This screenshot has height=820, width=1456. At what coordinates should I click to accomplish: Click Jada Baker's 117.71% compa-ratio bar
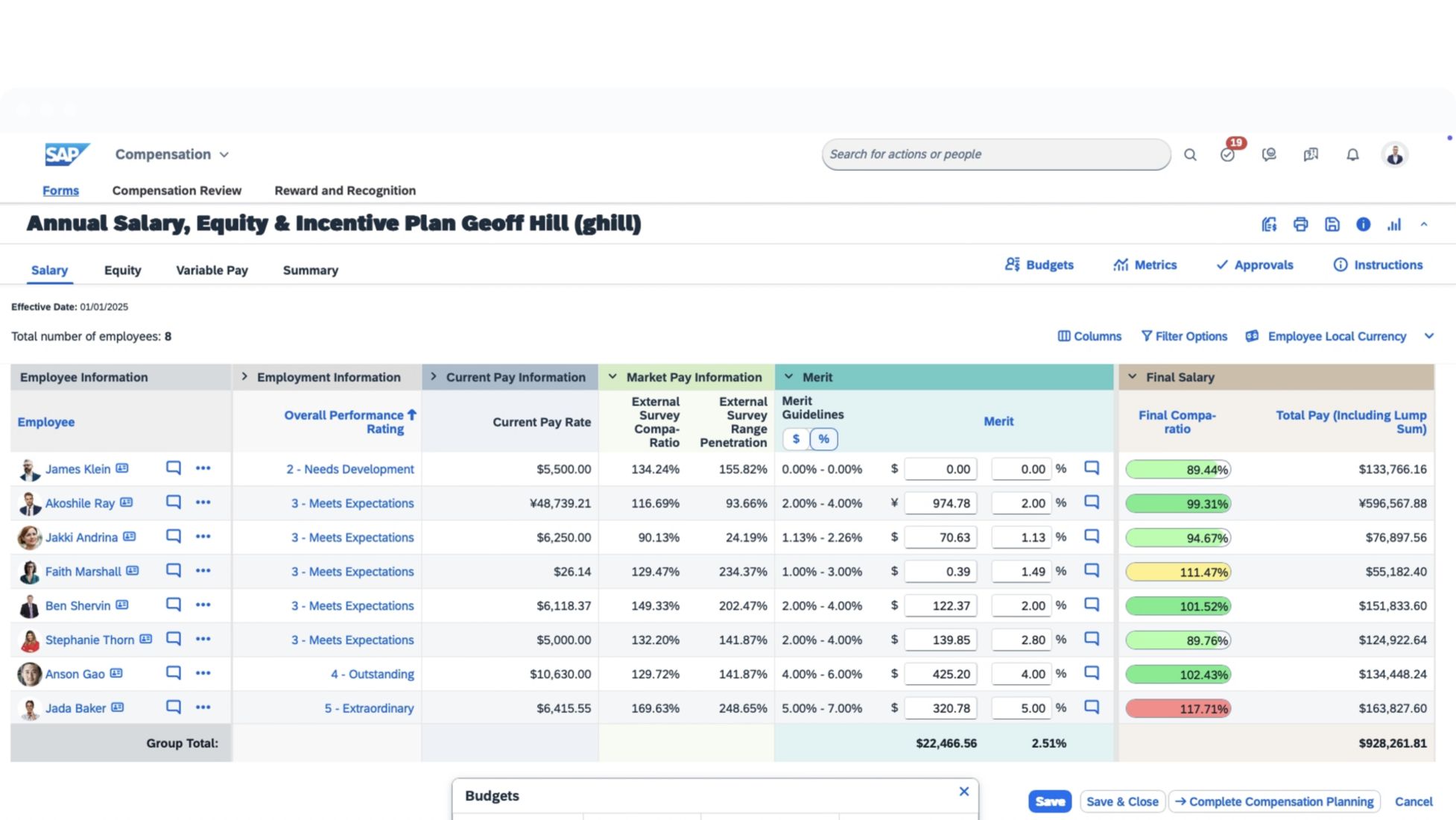click(x=1177, y=708)
